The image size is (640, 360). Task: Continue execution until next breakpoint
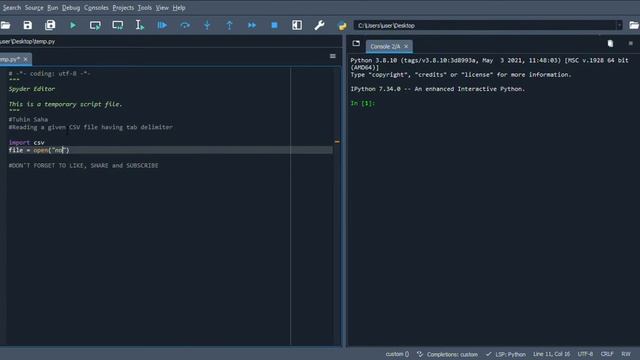pos(252,25)
